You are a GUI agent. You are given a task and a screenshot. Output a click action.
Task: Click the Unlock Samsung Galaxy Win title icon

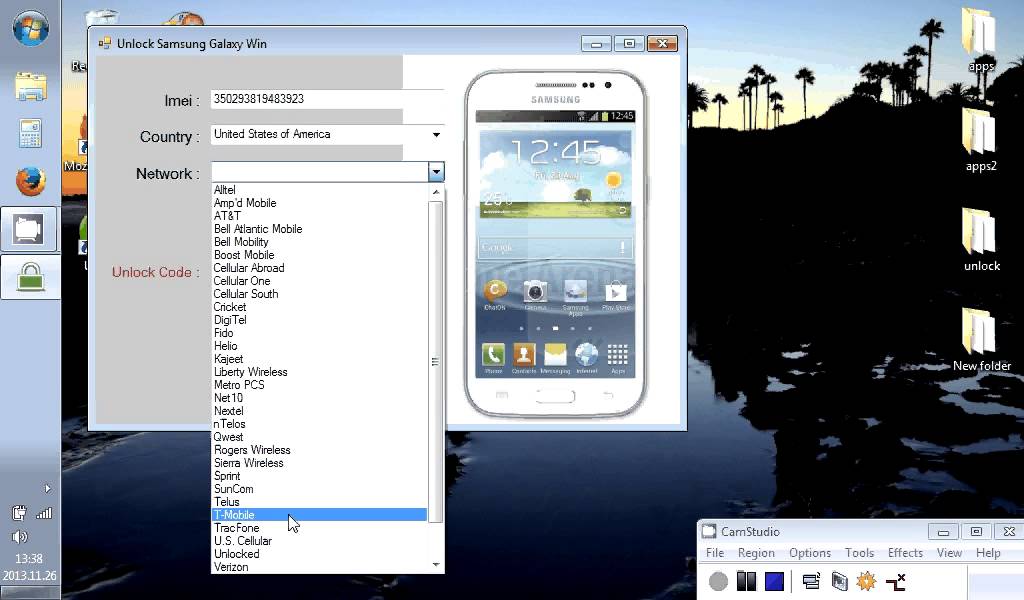104,44
